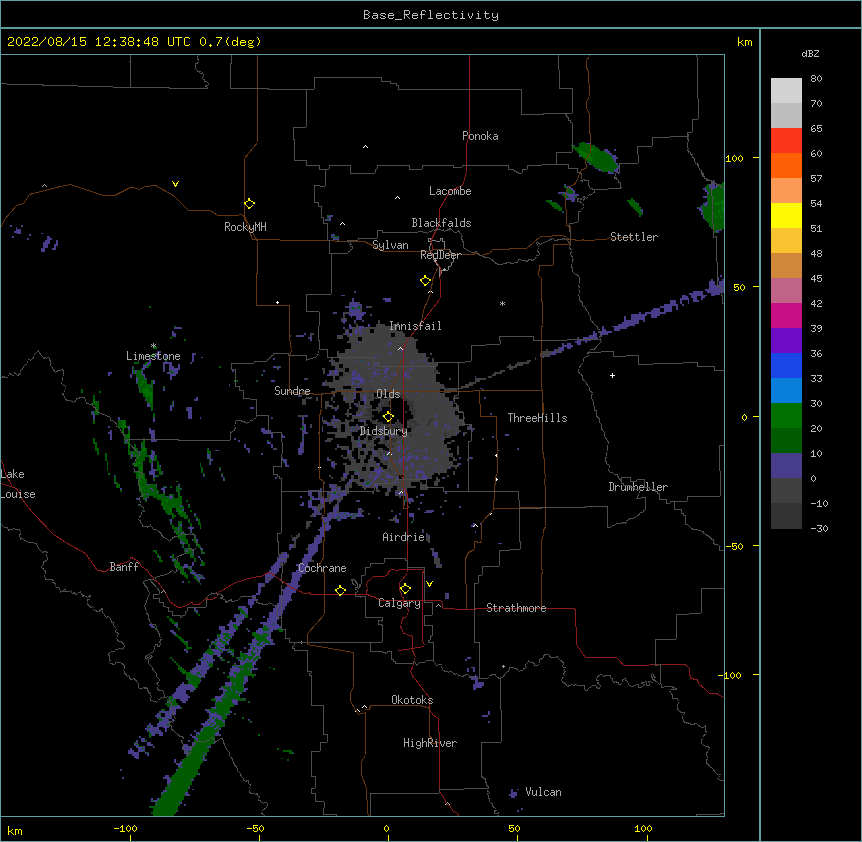Viewport: 862px width, 842px height.
Task: Click the yellow station marker south of RedDeer
Action: [x=426, y=281]
